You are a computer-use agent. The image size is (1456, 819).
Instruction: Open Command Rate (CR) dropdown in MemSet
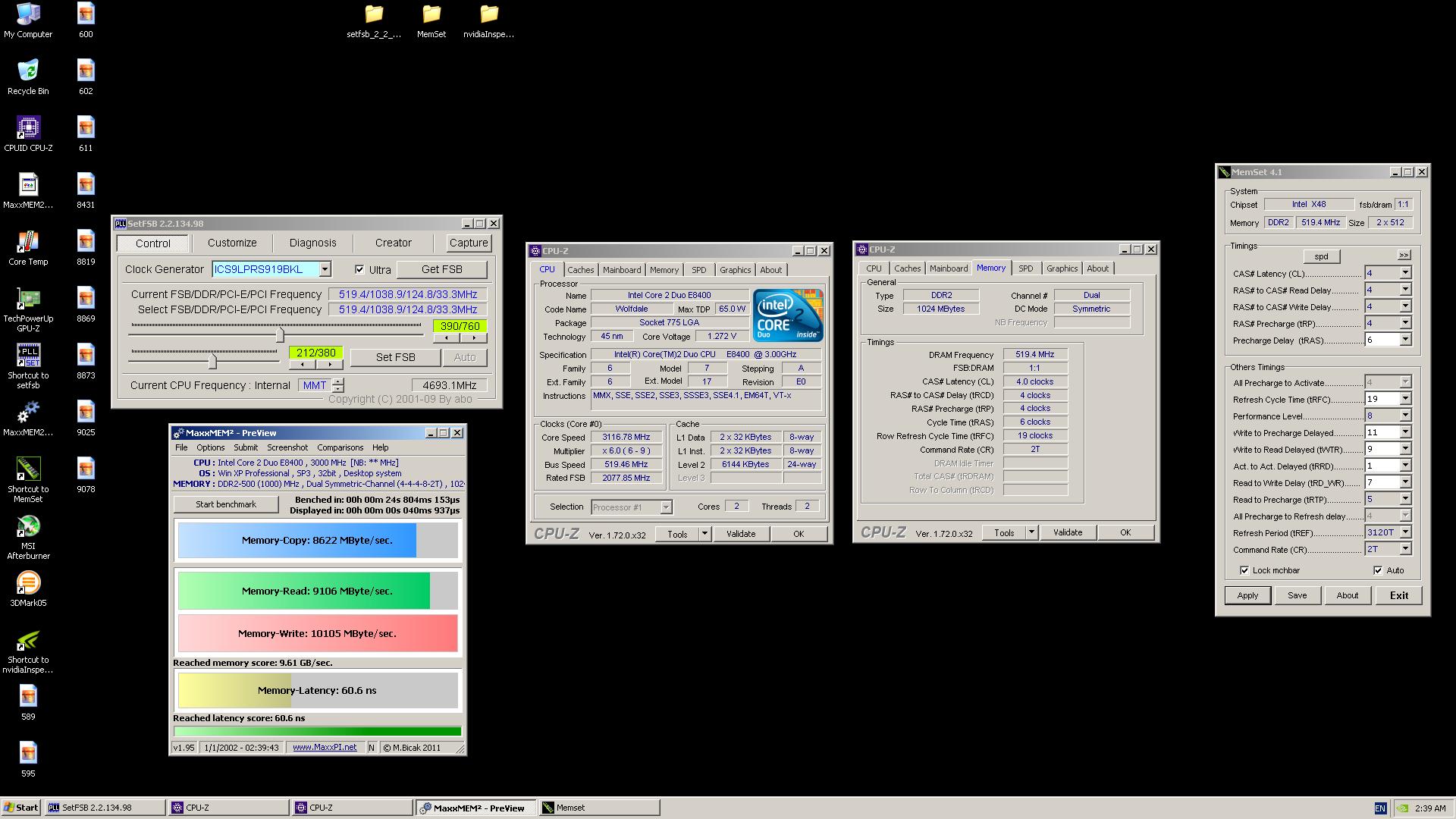(x=1405, y=549)
